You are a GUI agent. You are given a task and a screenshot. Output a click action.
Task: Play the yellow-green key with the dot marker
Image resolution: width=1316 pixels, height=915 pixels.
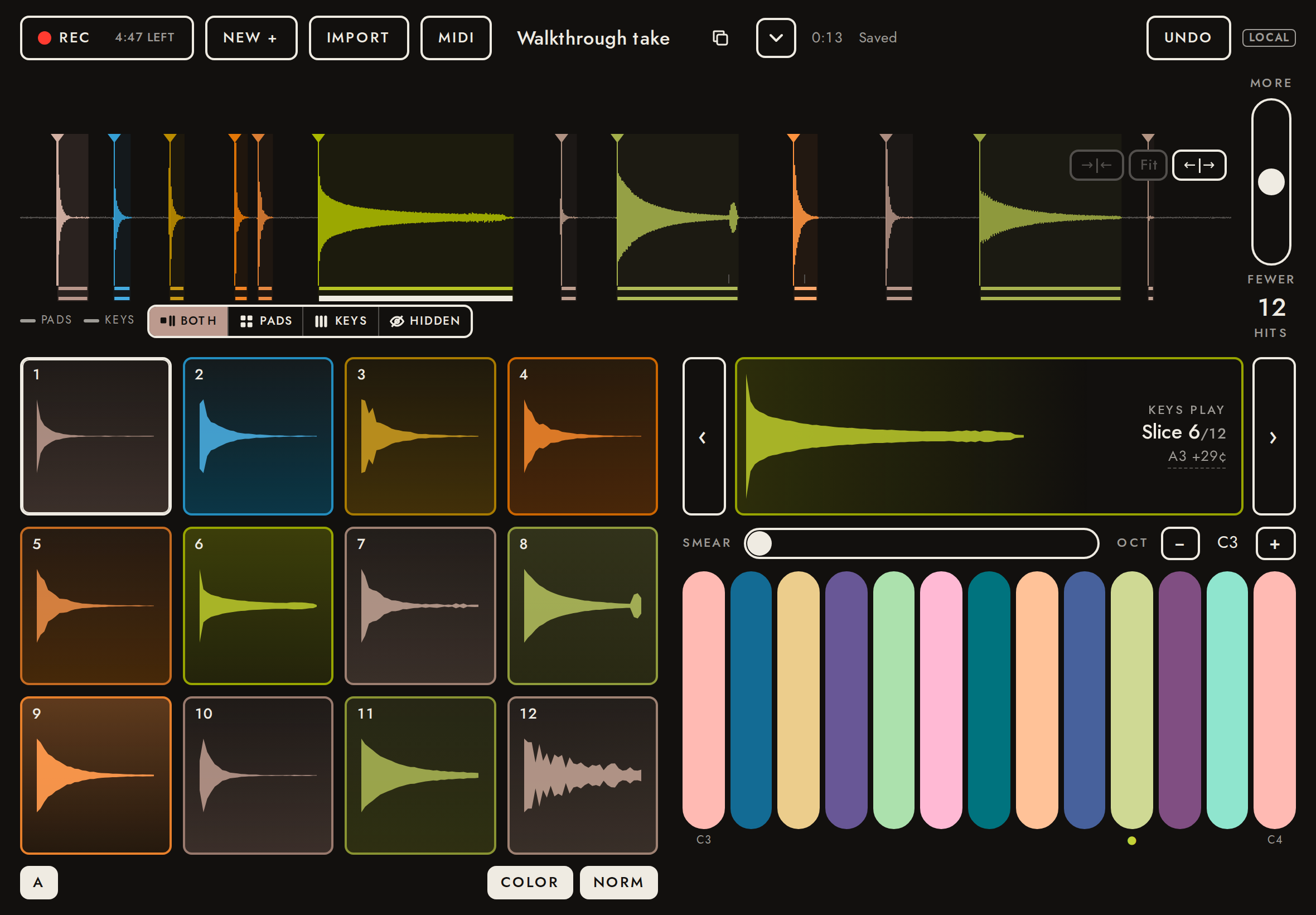pos(1131,700)
